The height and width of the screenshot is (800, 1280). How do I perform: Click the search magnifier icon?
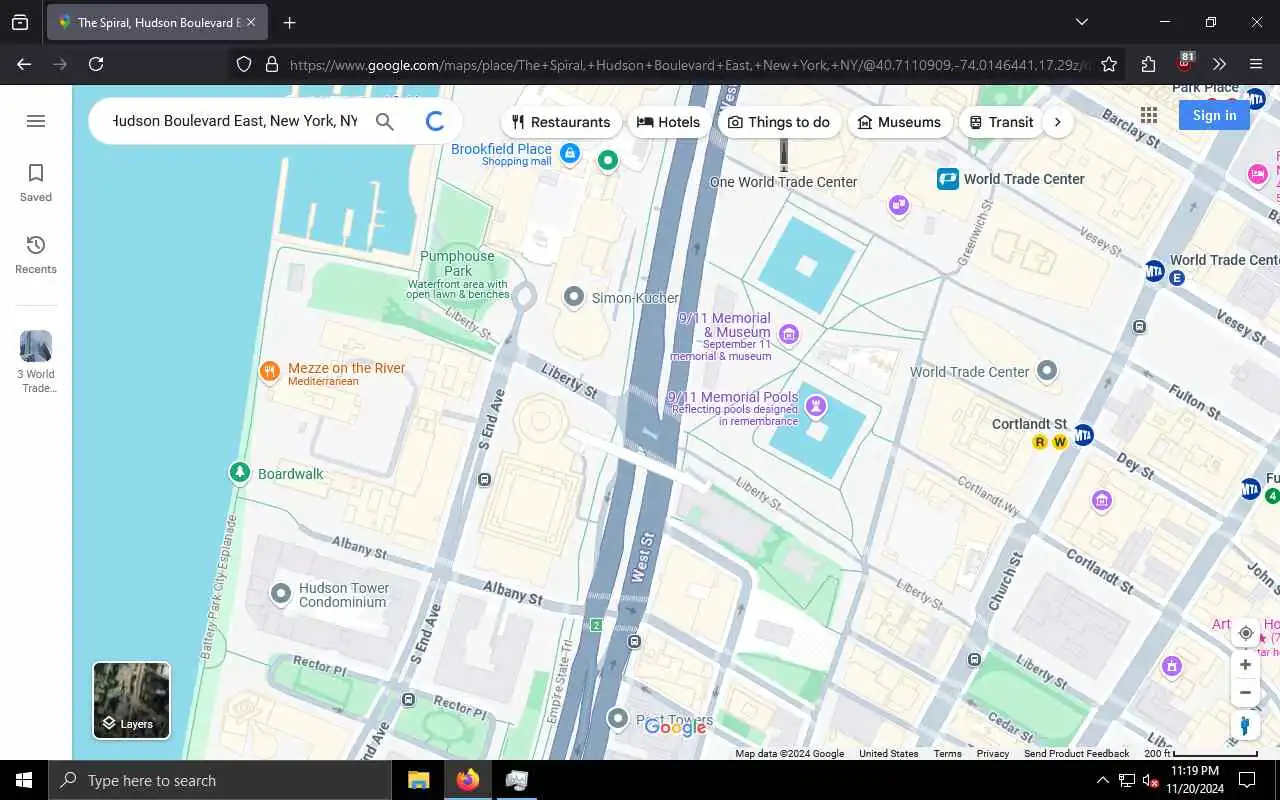tap(385, 122)
